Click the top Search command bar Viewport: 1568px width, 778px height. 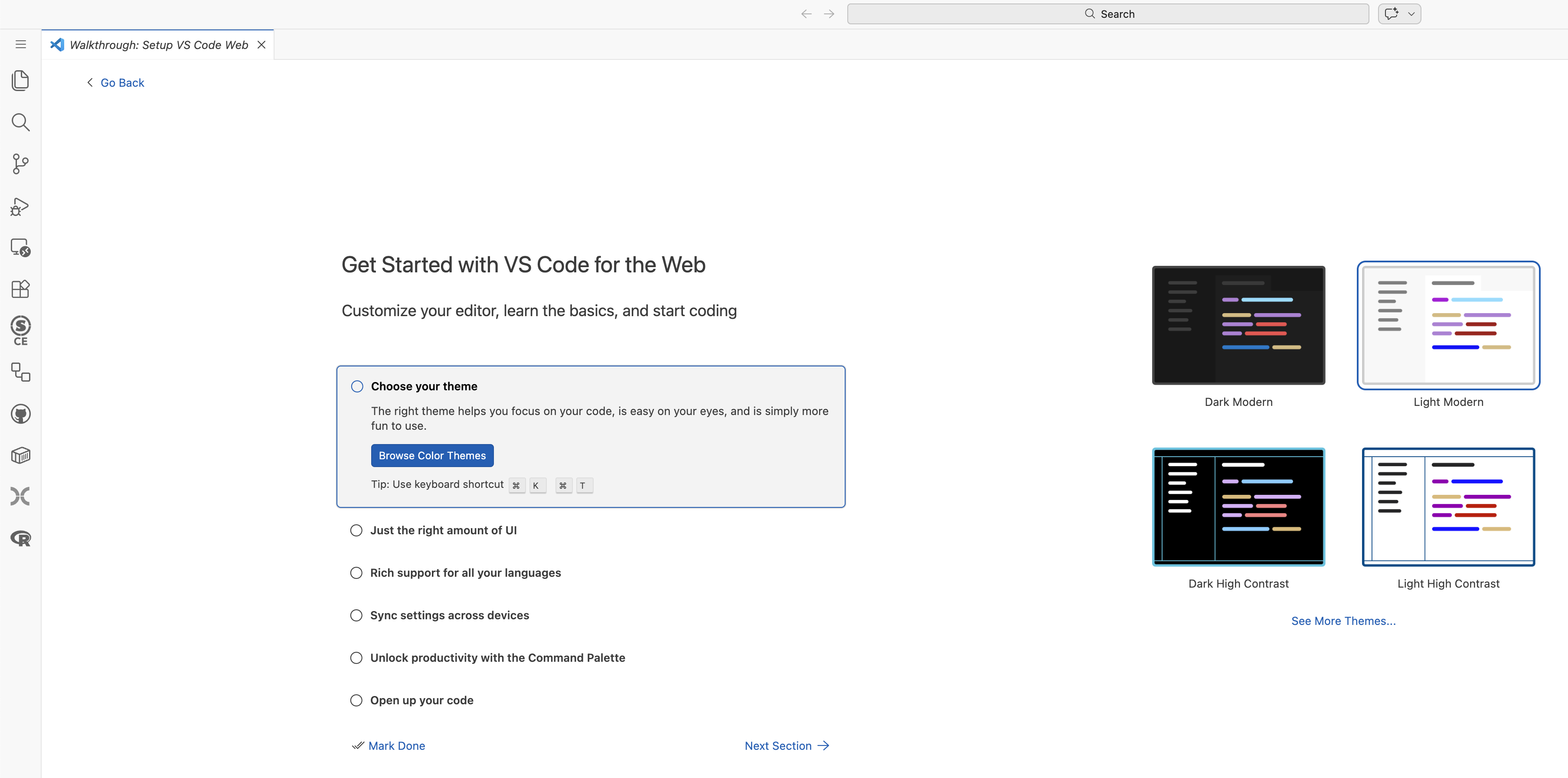coord(1108,14)
